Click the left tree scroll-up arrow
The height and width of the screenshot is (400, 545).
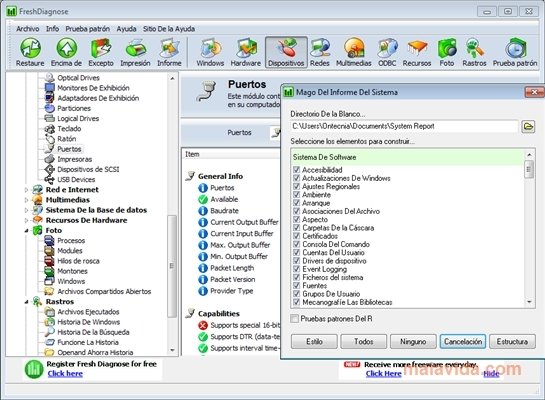[172, 79]
